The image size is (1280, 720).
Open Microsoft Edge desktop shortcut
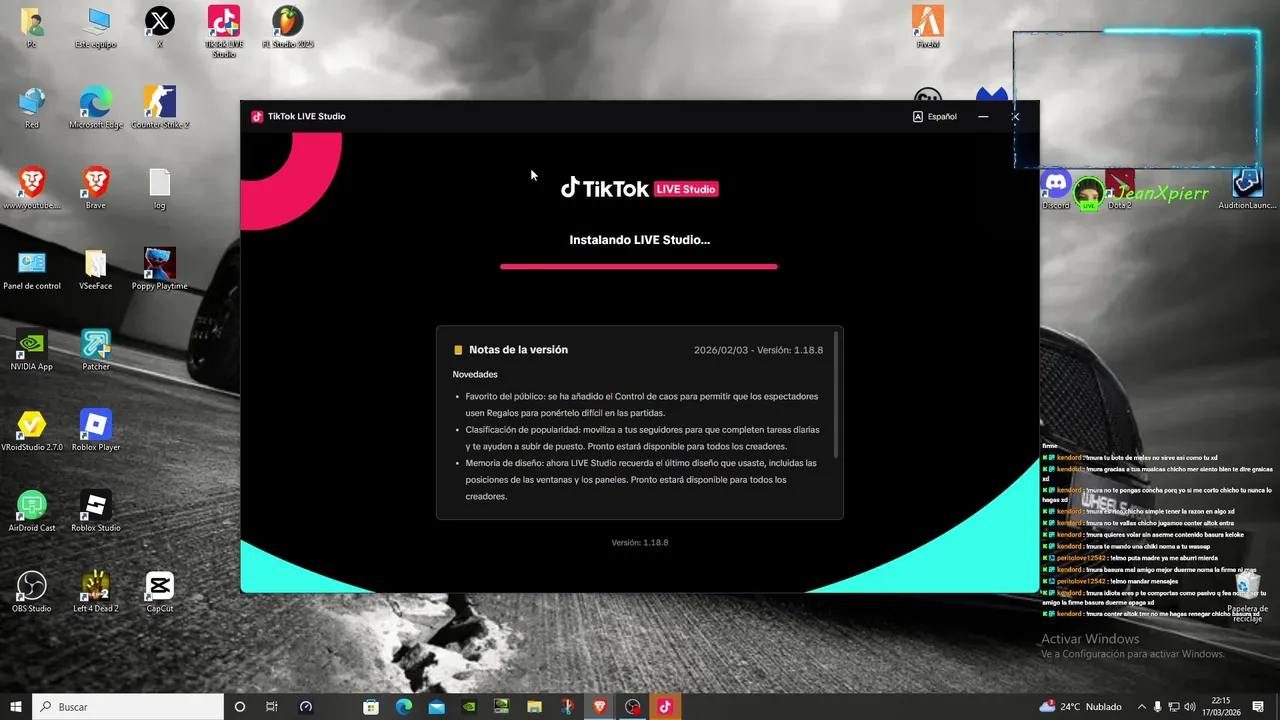pos(96,109)
